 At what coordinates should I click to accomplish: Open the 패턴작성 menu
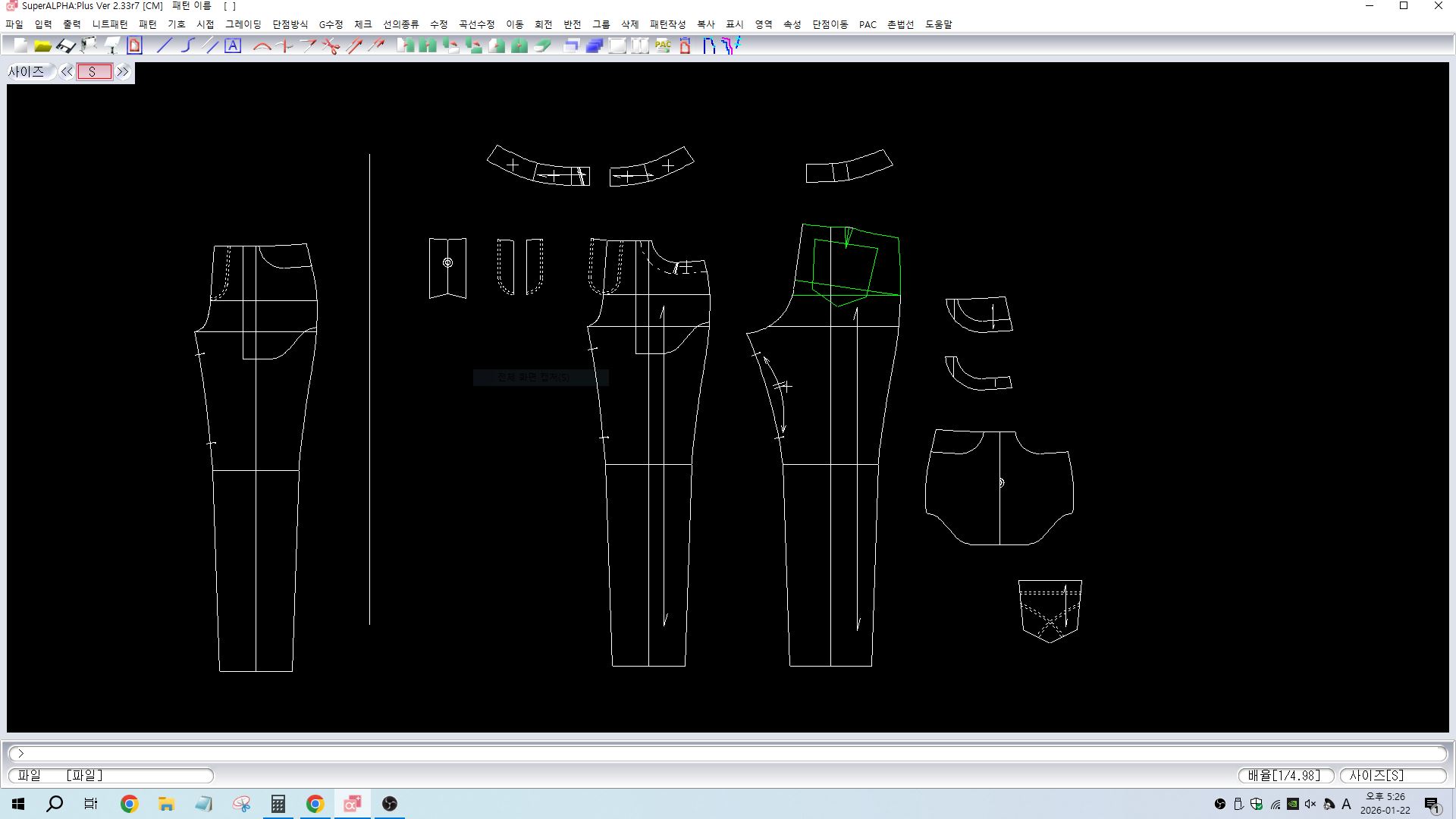667,24
